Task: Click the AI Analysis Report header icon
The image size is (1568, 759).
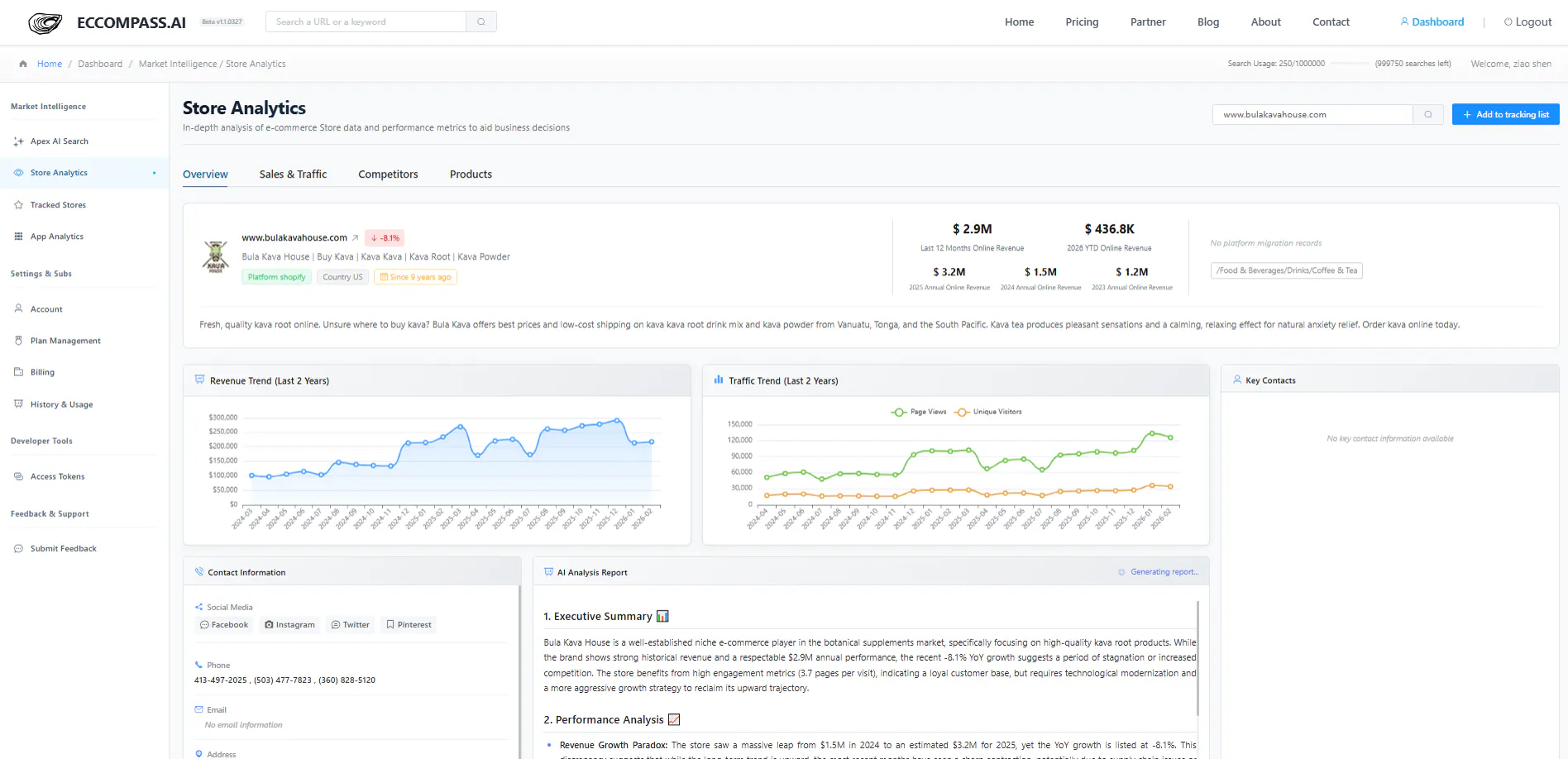Action: [x=548, y=571]
